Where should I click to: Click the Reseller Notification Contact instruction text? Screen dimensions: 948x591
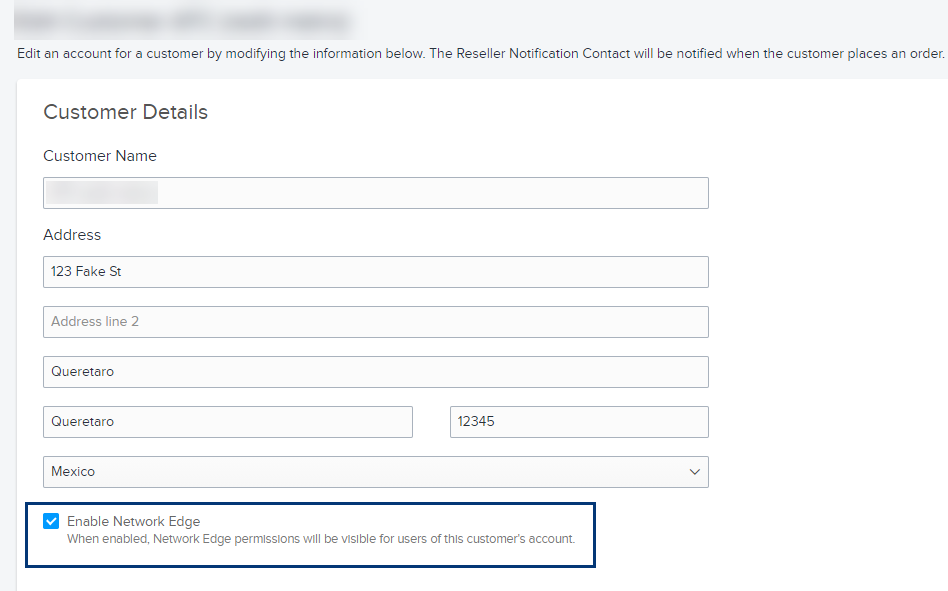481,53
